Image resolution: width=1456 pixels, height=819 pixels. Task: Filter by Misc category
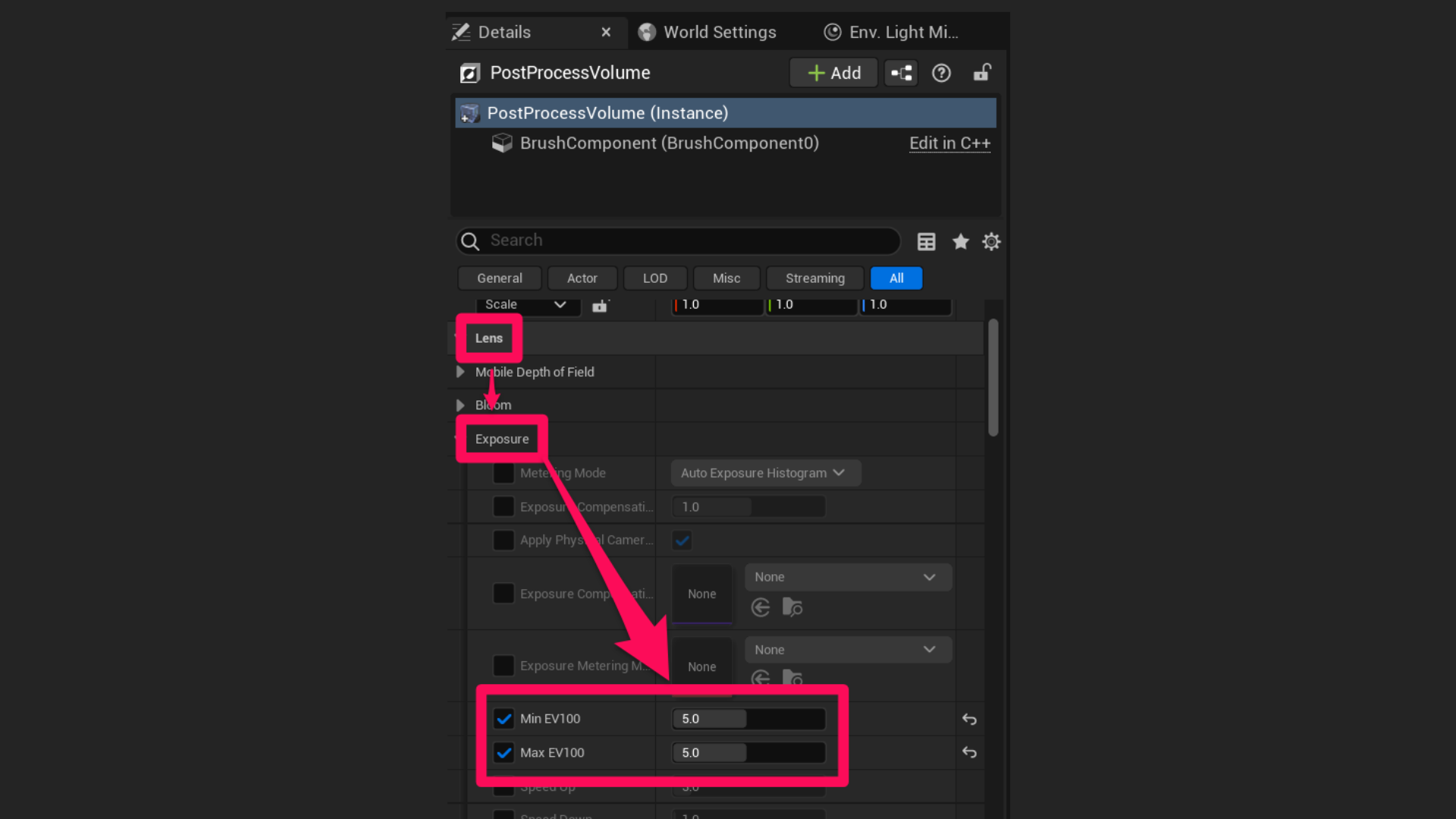click(x=726, y=278)
